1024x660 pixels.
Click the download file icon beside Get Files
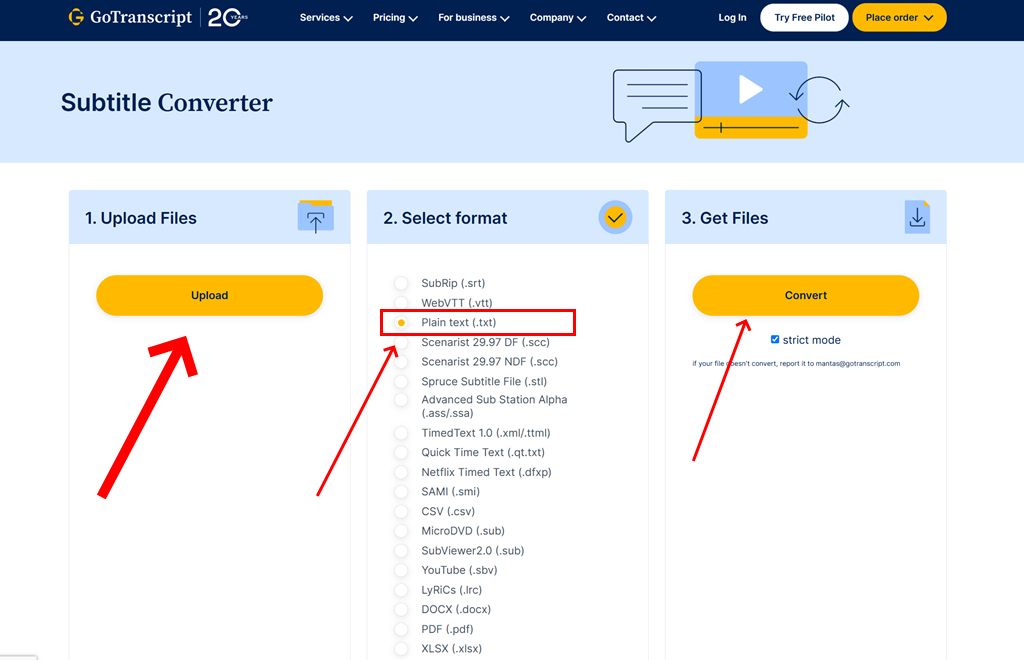point(917,217)
